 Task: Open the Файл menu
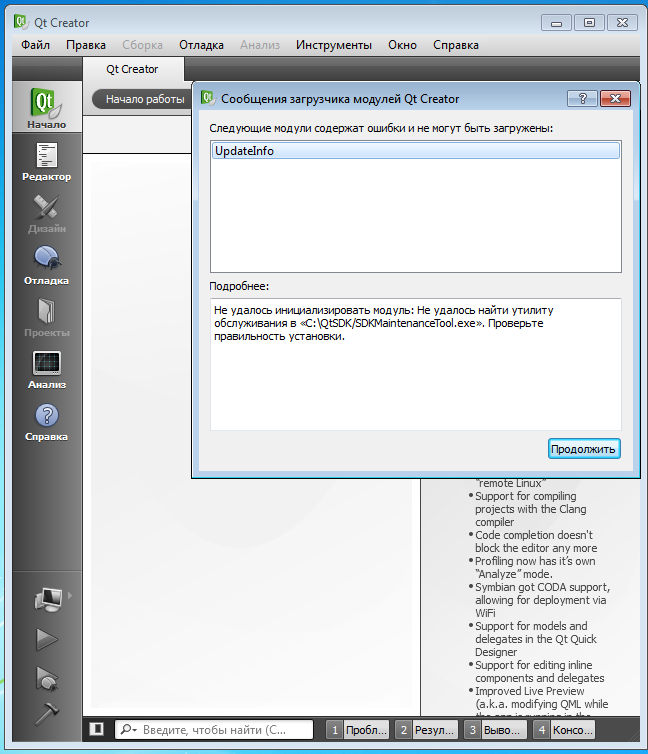pyautogui.click(x=35, y=45)
